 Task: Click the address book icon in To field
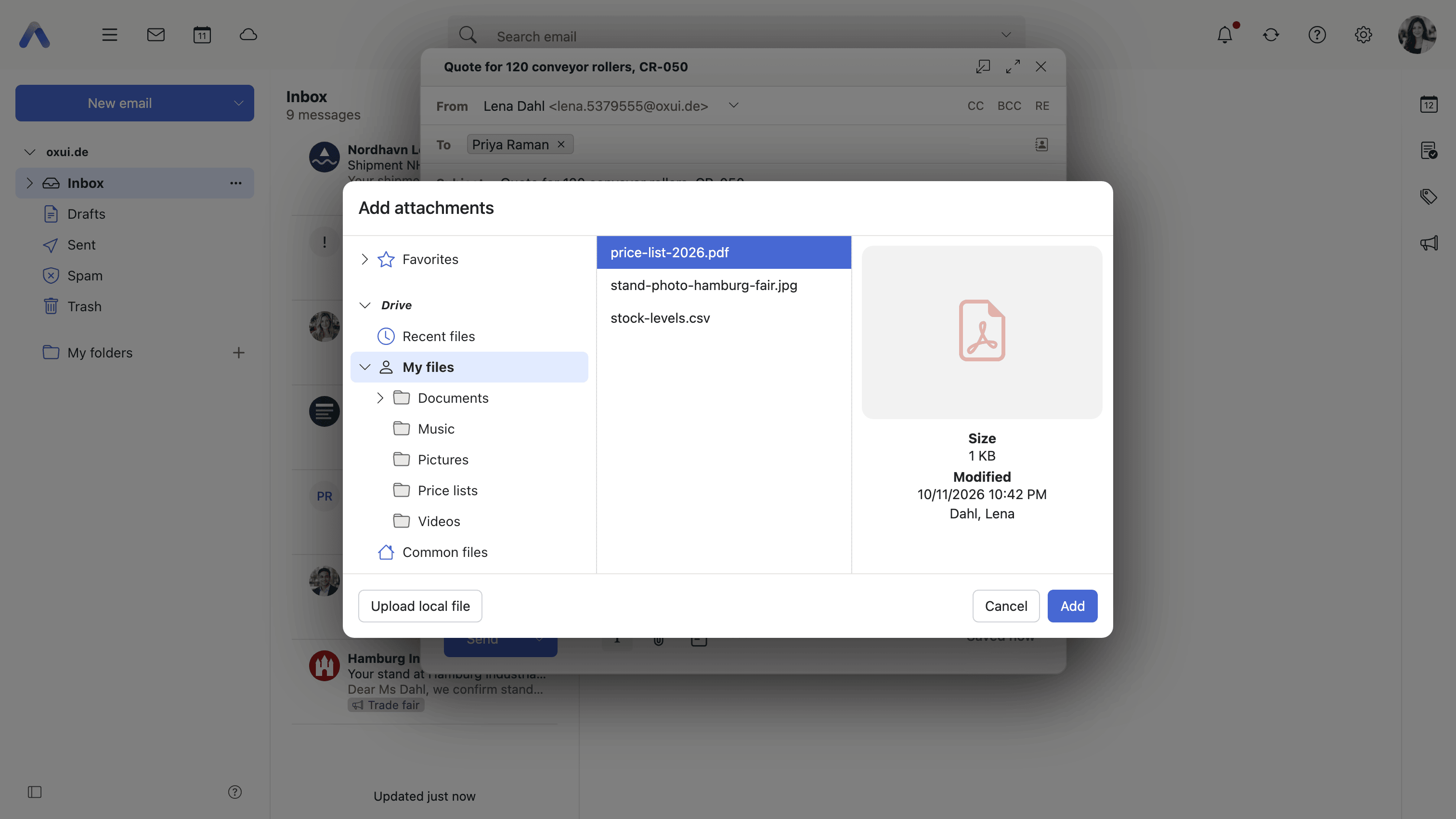pos(1041,144)
